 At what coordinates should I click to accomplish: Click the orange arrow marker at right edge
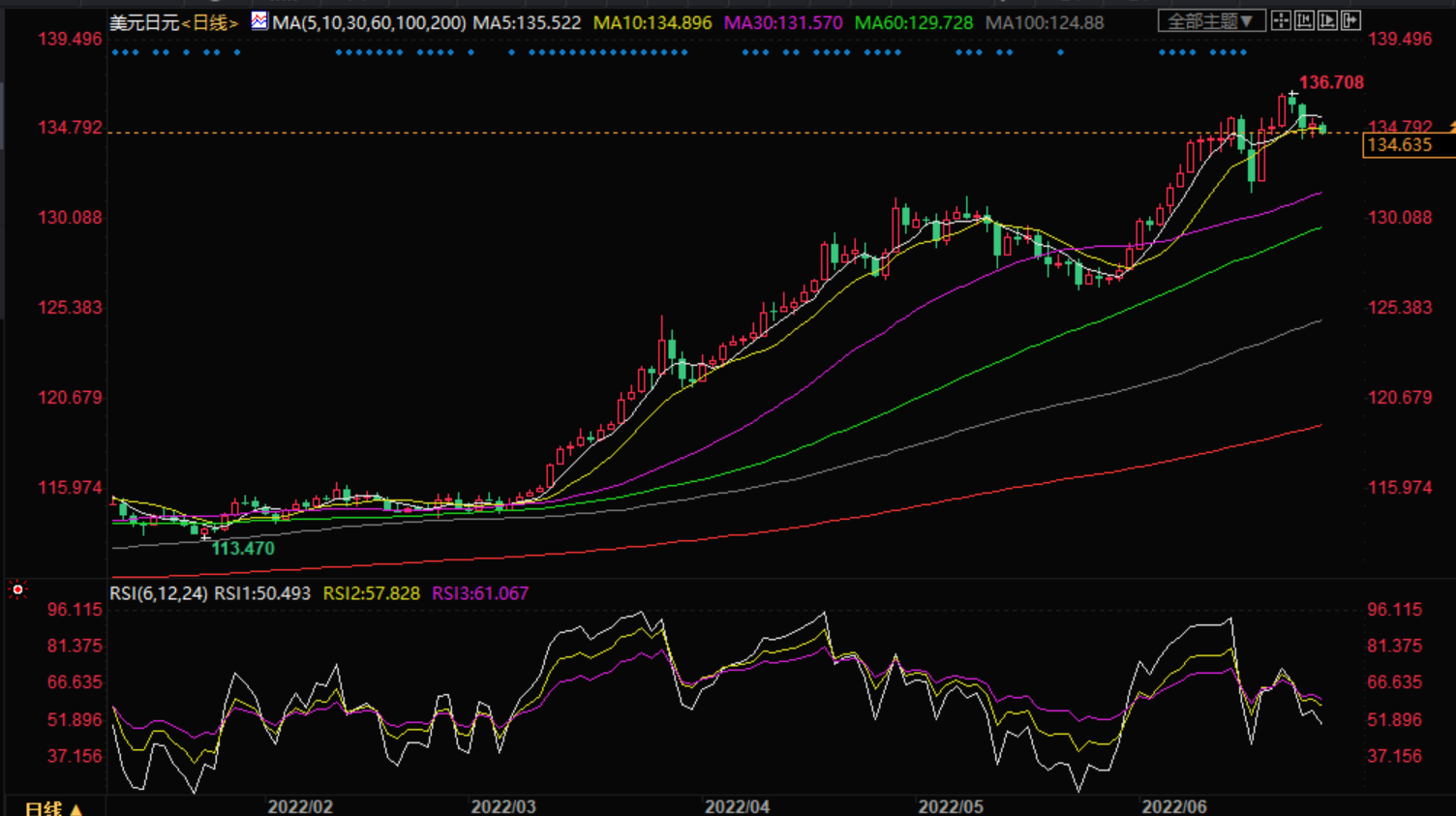tap(1451, 127)
